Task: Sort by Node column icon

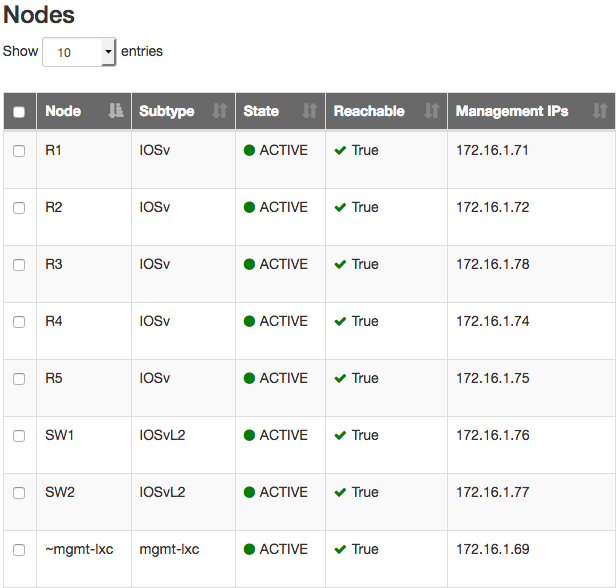Action: click(116, 111)
